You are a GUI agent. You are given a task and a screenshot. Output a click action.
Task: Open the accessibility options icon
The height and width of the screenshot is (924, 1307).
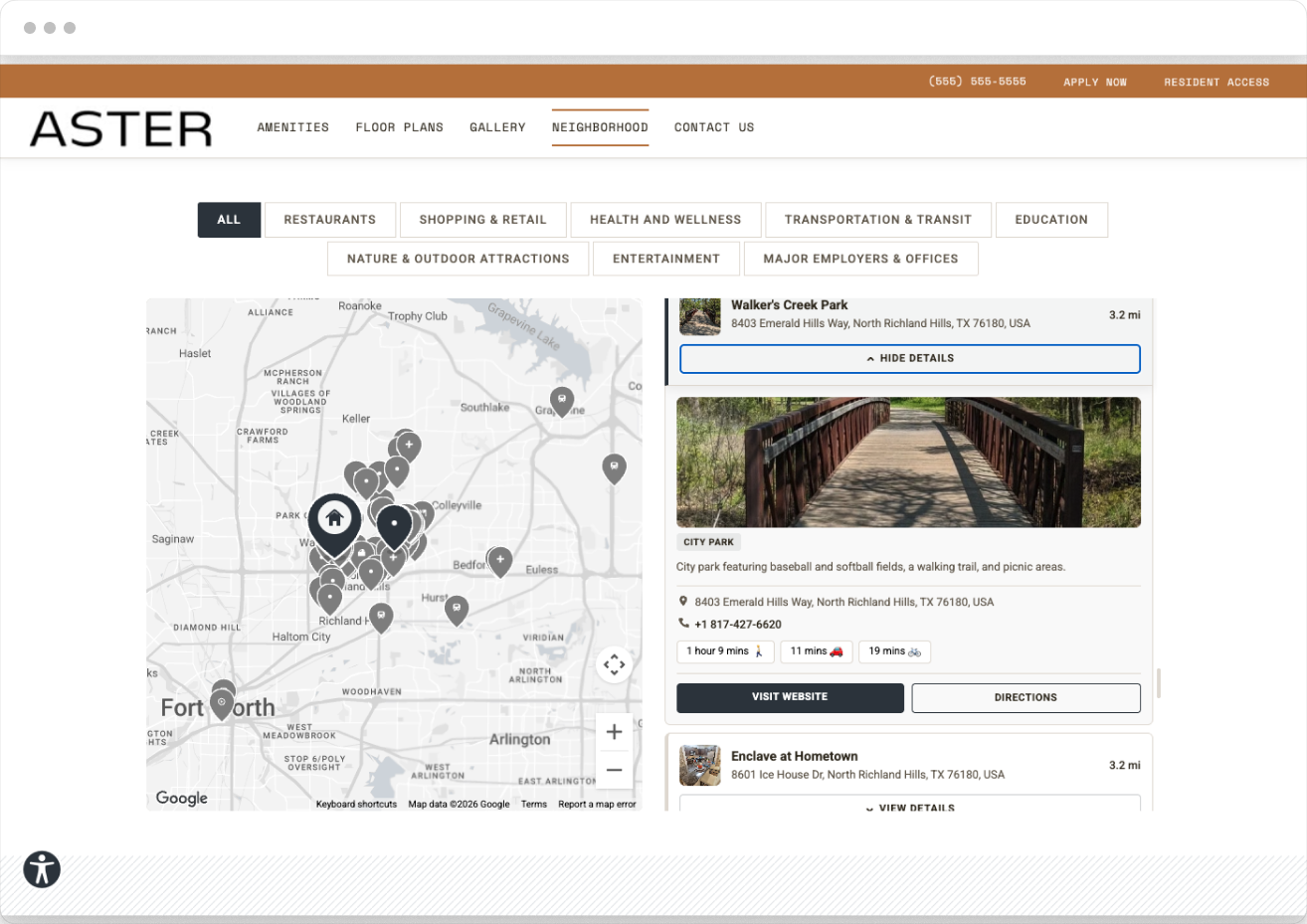(x=42, y=869)
